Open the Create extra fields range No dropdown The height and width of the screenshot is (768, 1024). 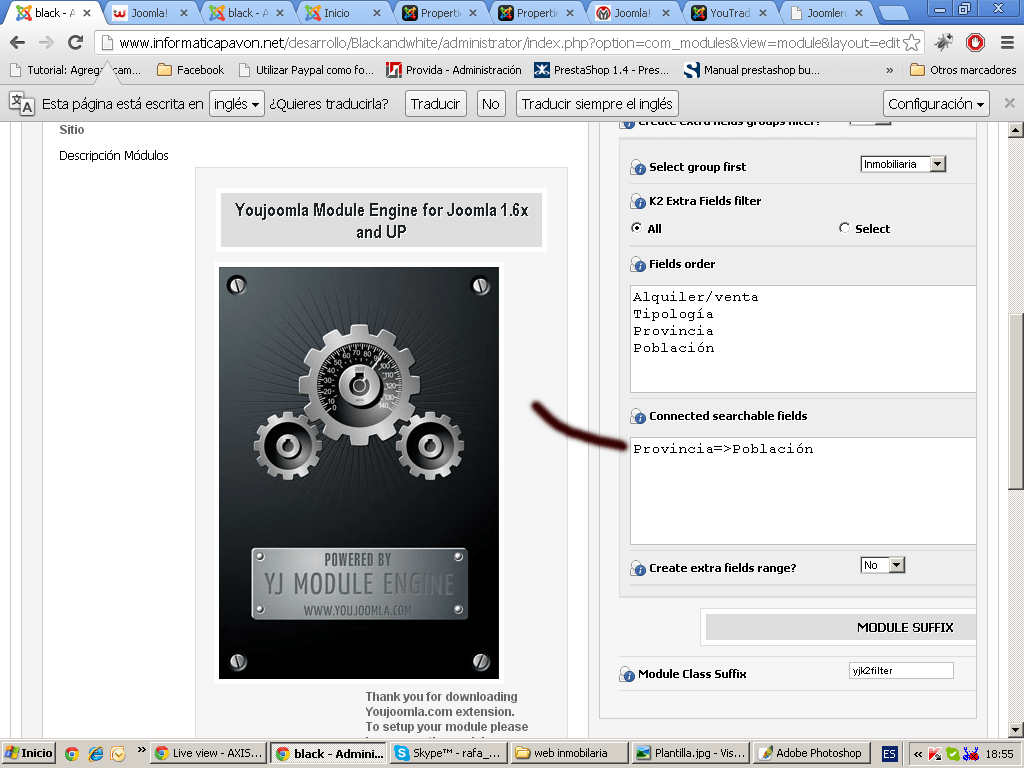coord(882,565)
